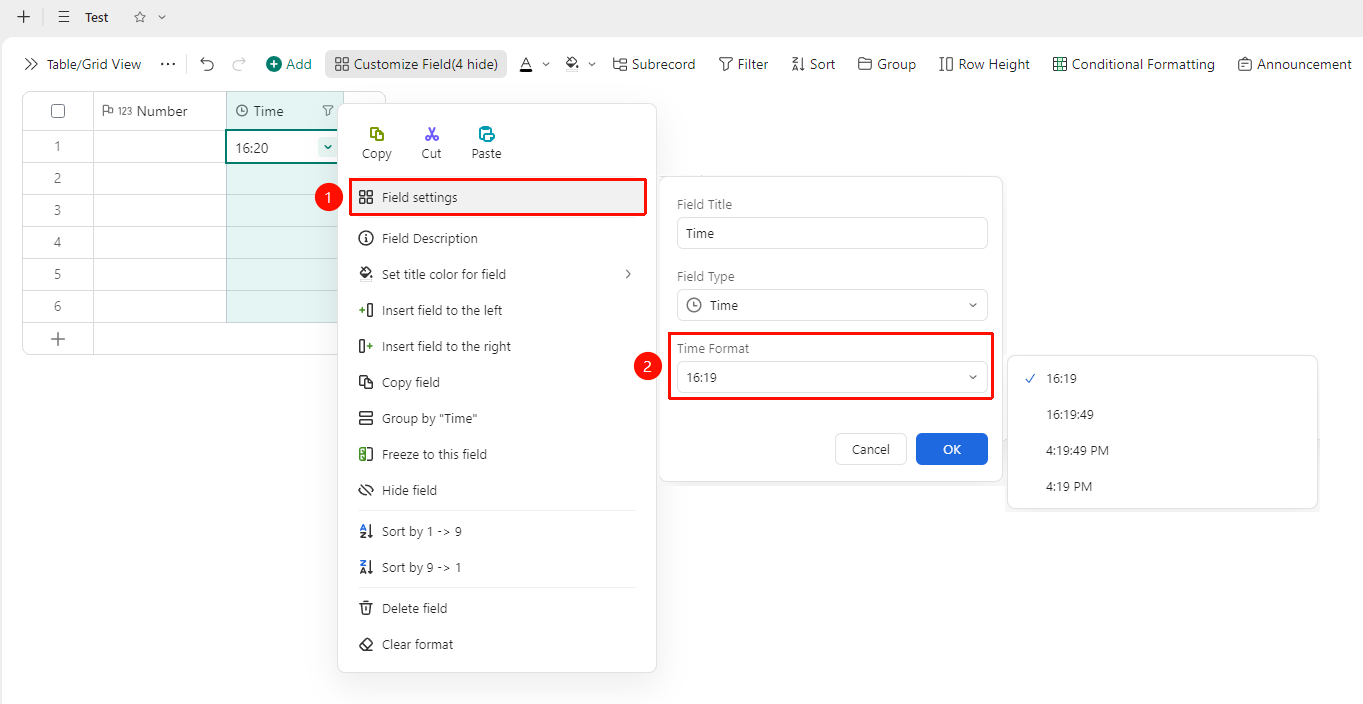The height and width of the screenshot is (704, 1363).
Task: Select the 4:19 PM time format option
Action: point(1162,486)
